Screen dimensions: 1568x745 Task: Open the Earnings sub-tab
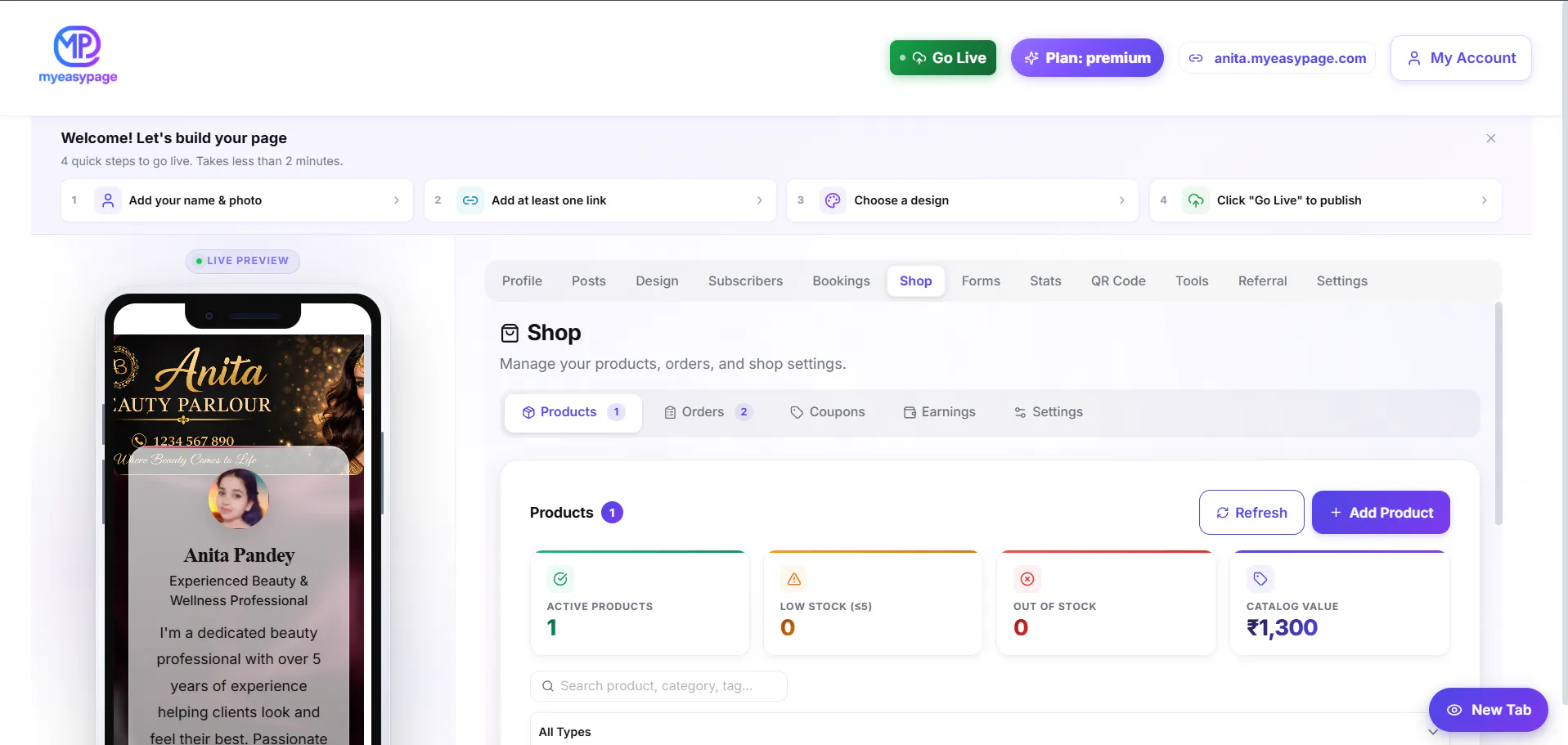939,412
